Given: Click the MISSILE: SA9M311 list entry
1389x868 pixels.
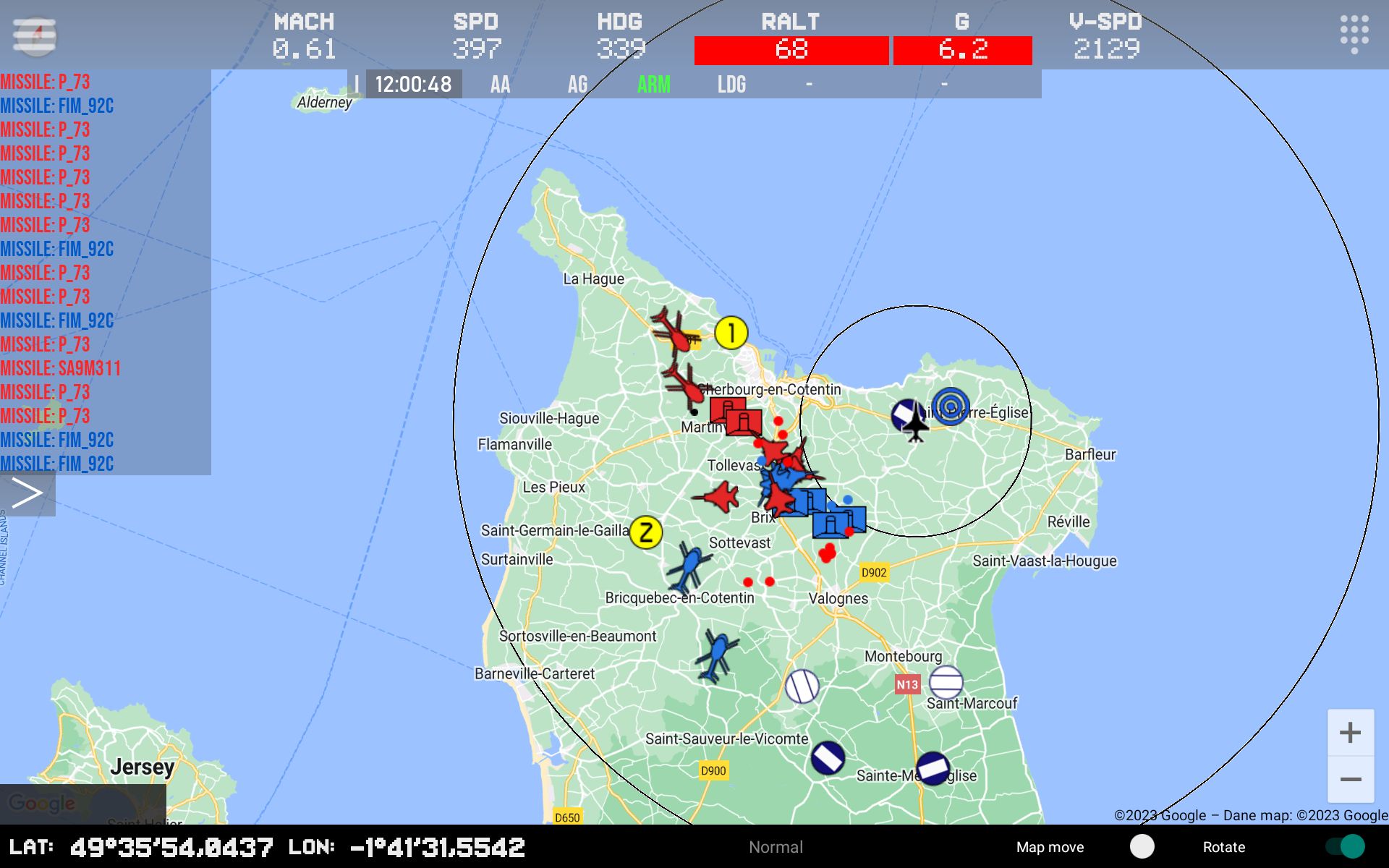Looking at the screenshot, I should coord(61,369).
